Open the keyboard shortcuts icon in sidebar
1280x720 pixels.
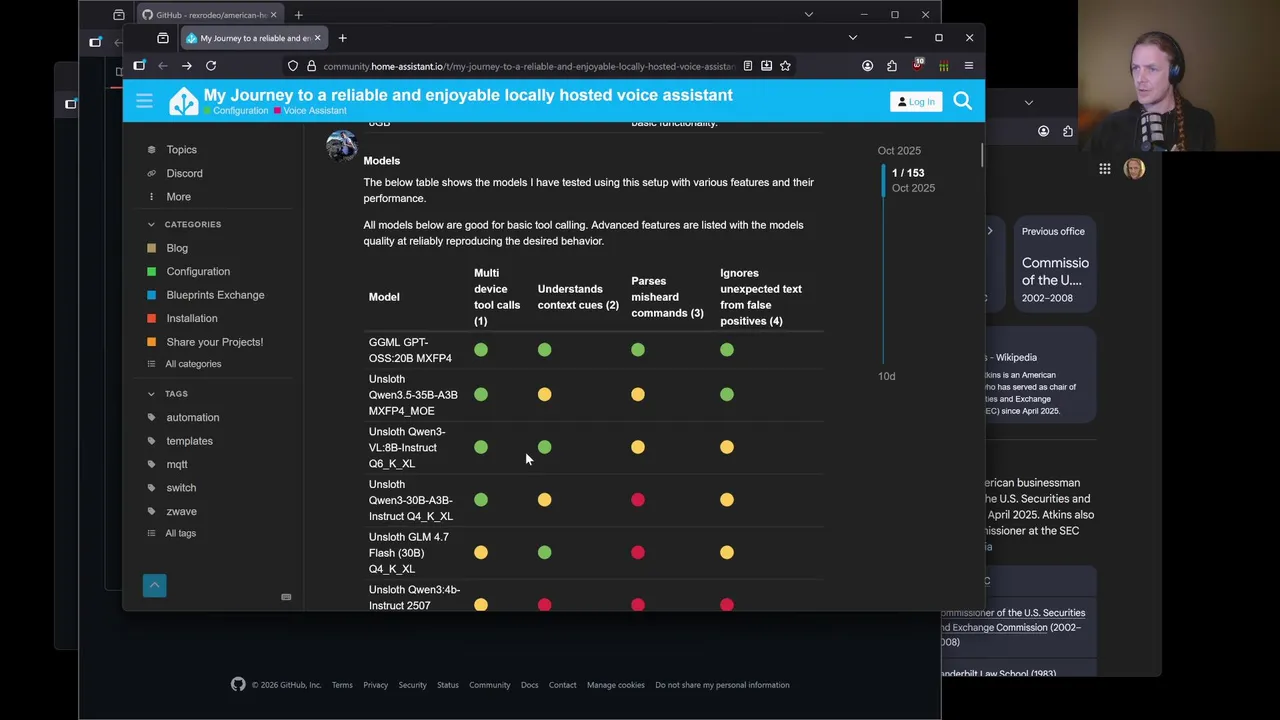pos(286,597)
